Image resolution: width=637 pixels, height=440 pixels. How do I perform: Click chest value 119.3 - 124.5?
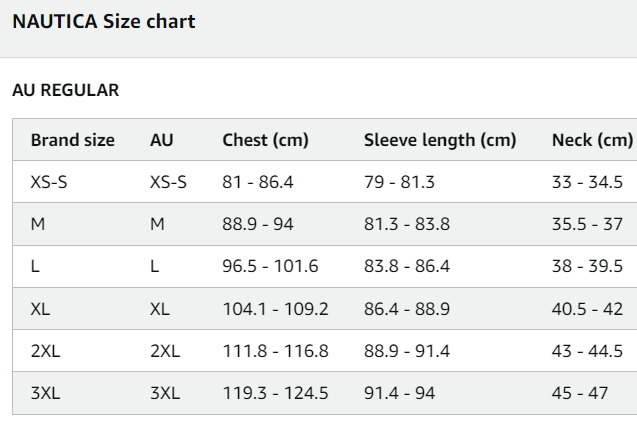tap(275, 393)
